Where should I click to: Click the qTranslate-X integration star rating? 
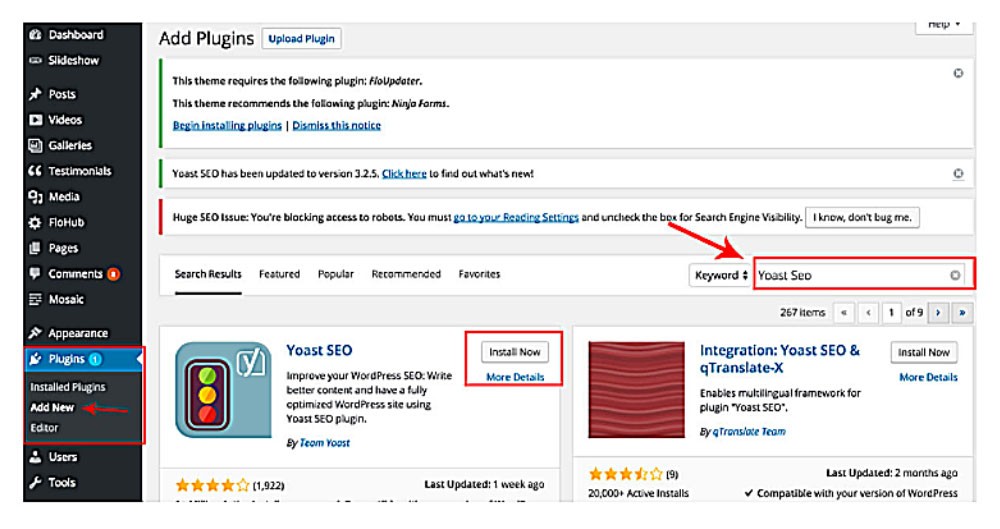tap(626, 474)
